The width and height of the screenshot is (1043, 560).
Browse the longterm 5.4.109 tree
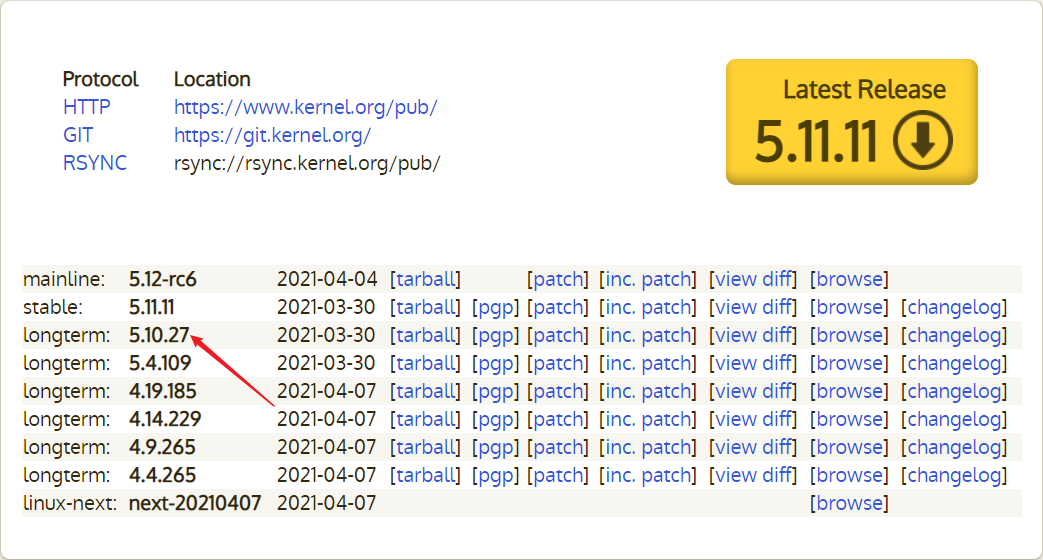849,363
